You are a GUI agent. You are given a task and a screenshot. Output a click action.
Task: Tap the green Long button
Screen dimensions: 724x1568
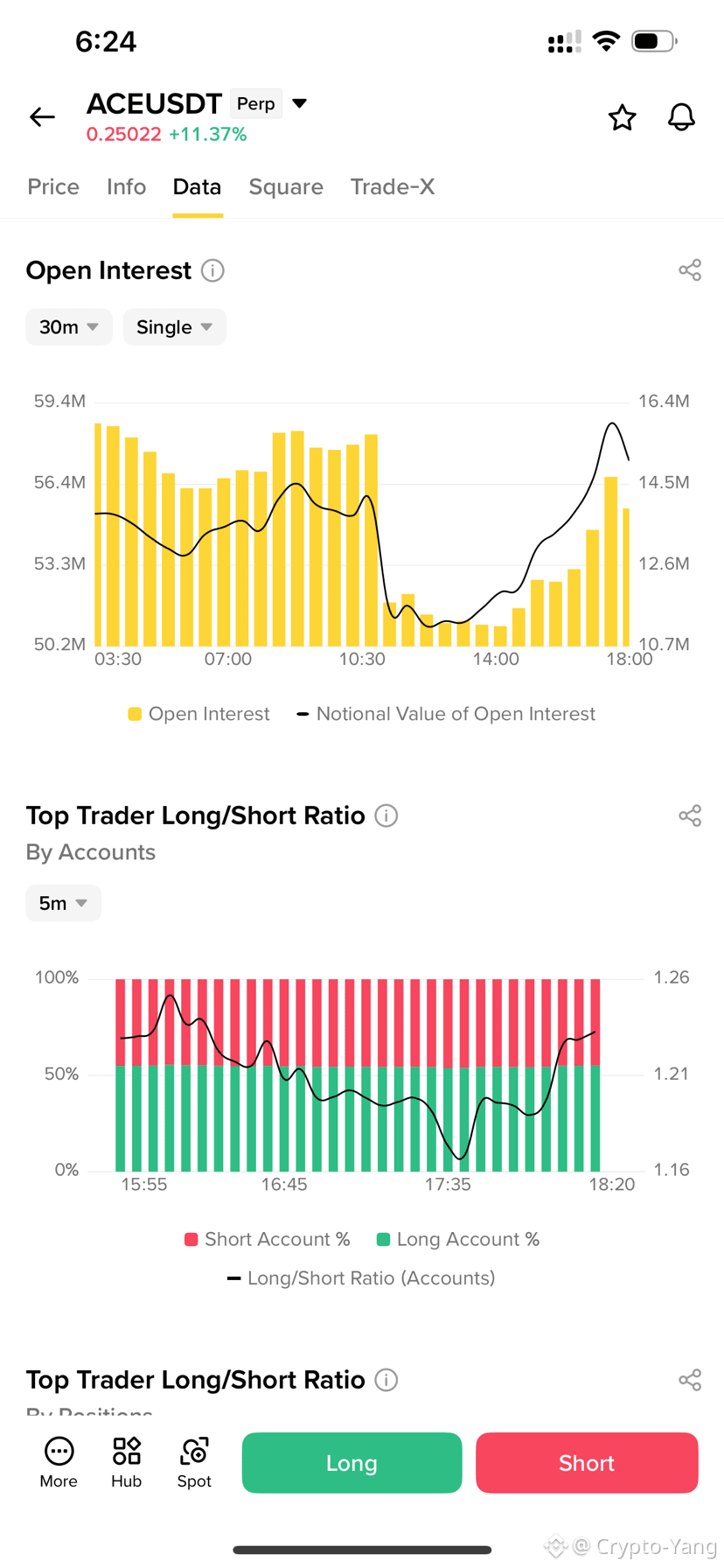coord(352,1463)
